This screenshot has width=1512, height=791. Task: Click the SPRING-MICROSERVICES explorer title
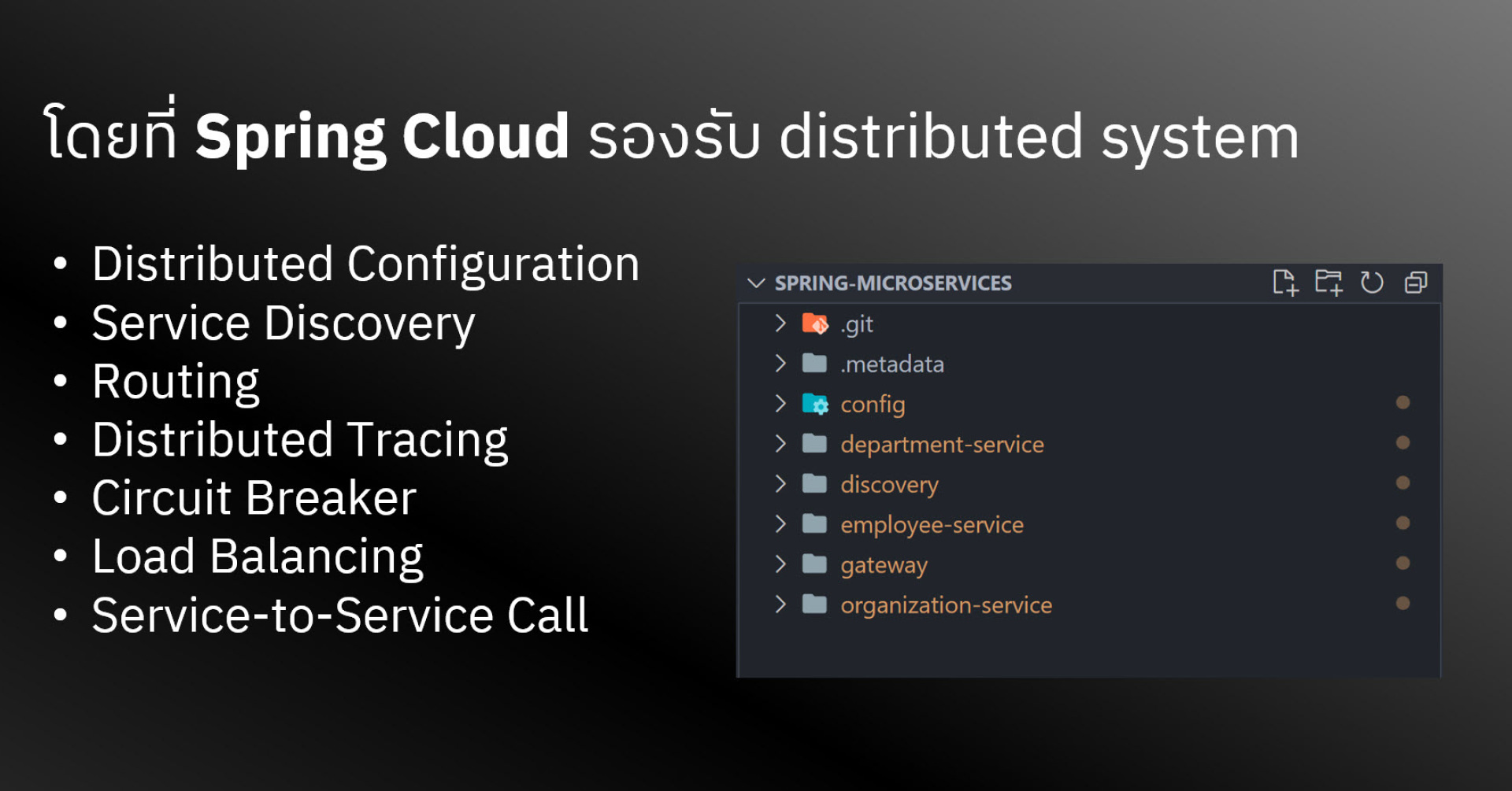point(893,283)
